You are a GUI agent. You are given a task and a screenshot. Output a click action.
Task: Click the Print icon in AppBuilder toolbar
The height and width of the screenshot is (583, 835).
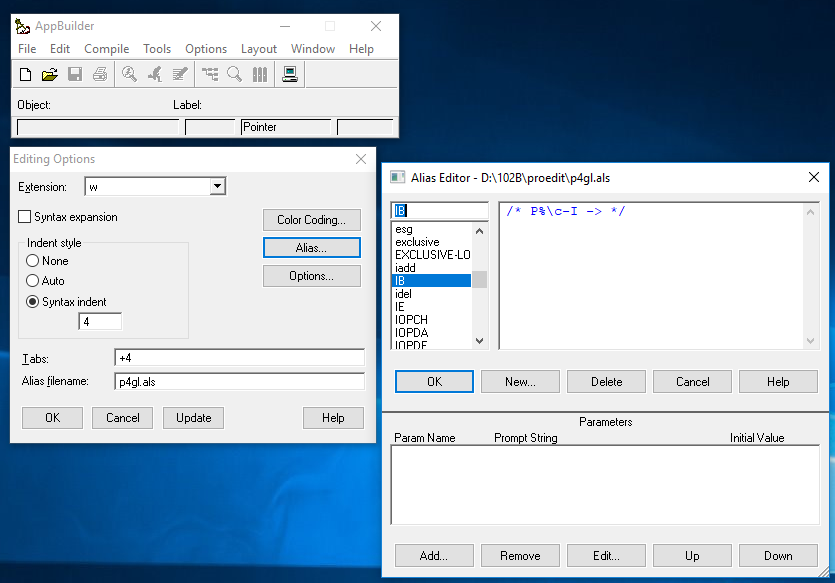tap(100, 74)
